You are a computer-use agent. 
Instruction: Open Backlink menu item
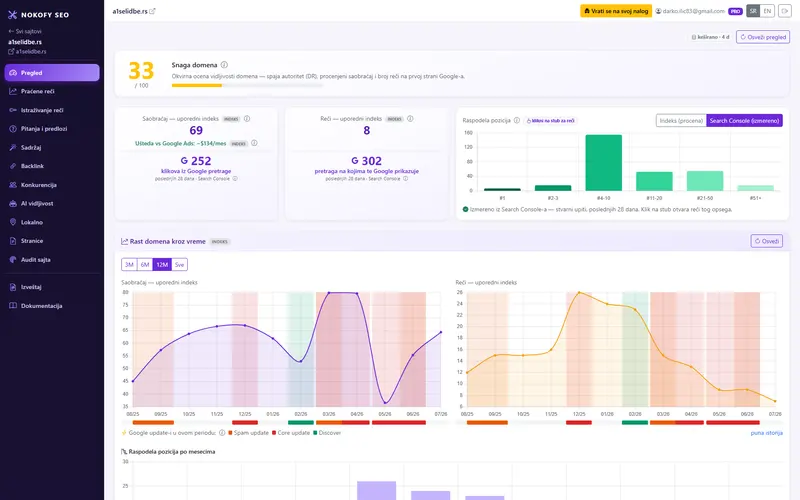[52, 166]
